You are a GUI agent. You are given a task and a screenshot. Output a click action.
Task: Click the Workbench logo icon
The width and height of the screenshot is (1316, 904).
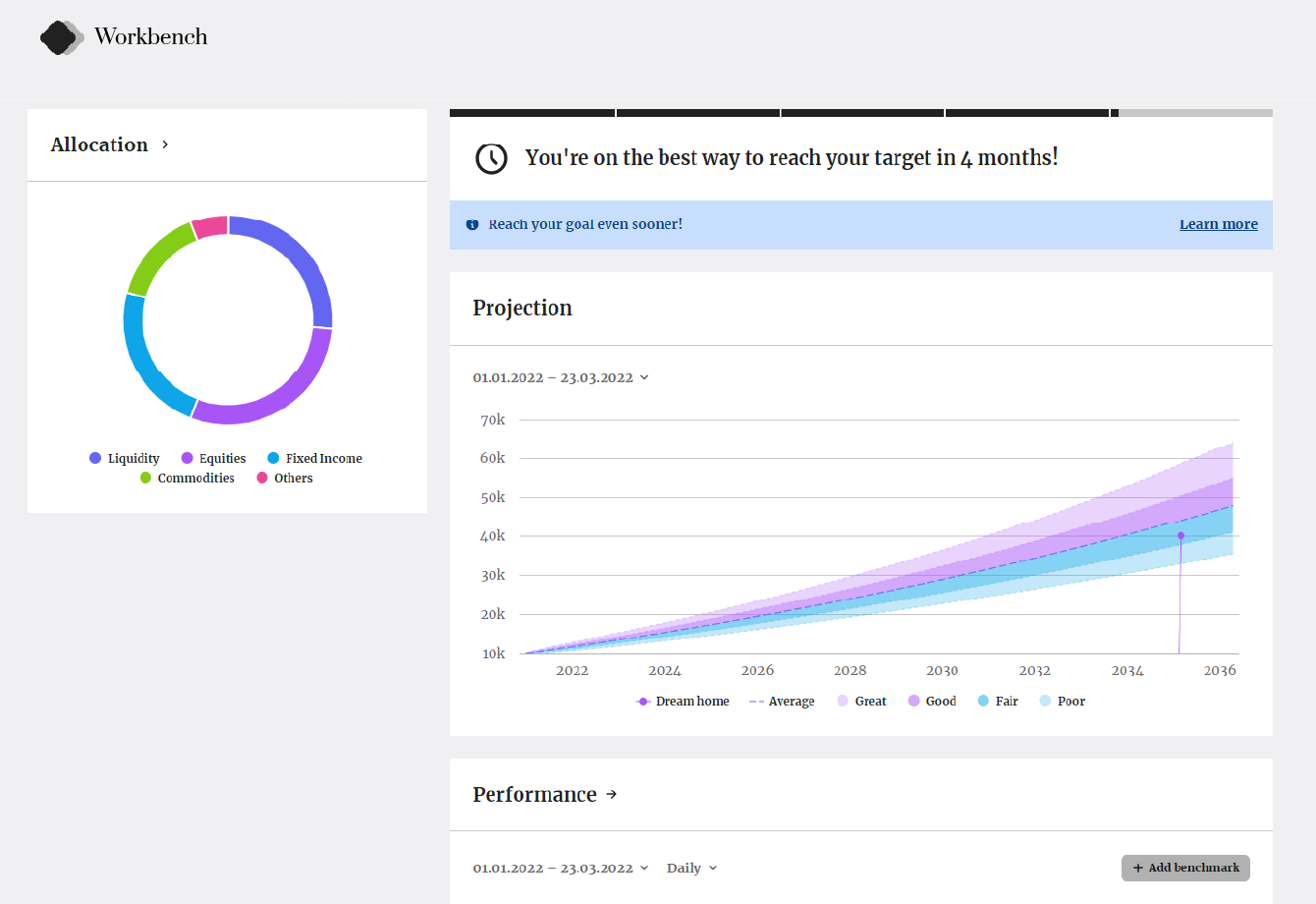click(61, 37)
